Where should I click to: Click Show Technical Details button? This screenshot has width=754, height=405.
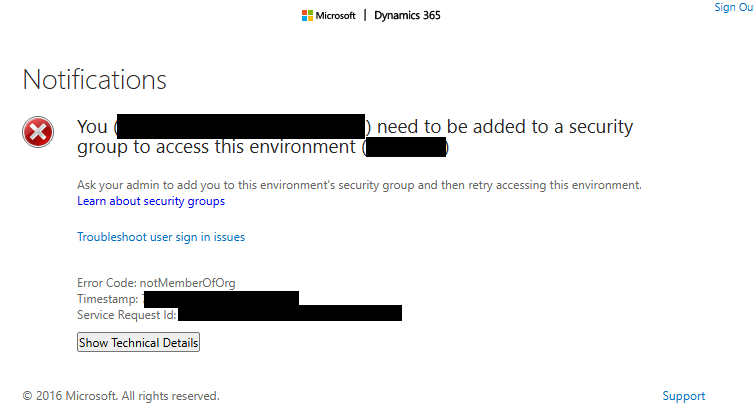tap(138, 342)
